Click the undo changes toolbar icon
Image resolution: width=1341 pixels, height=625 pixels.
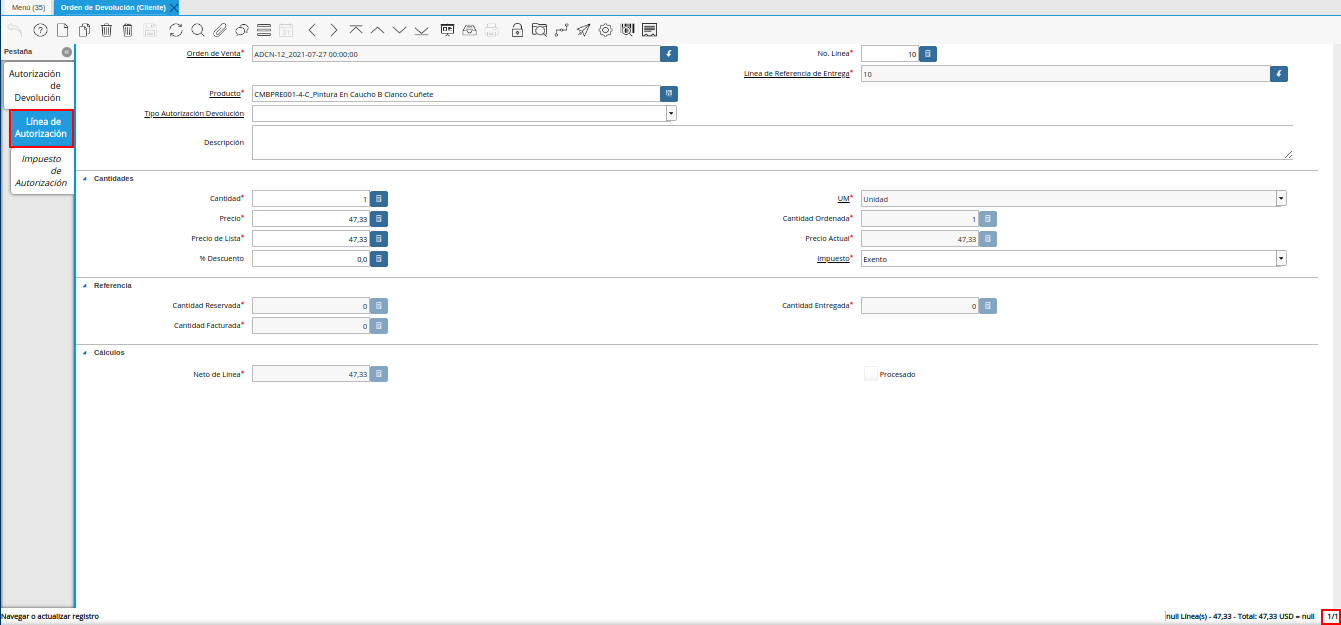click(14, 30)
